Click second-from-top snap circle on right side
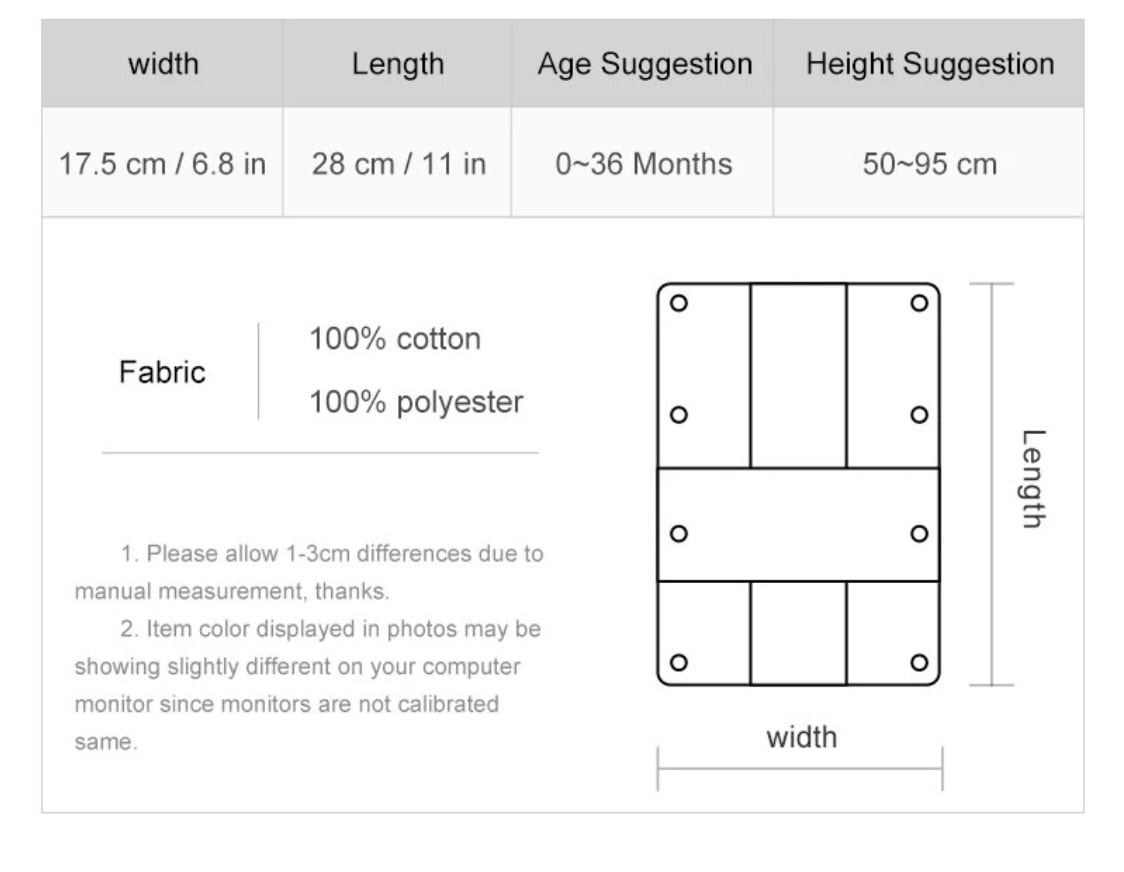This screenshot has width=1124, height=872. pyautogui.click(x=919, y=415)
